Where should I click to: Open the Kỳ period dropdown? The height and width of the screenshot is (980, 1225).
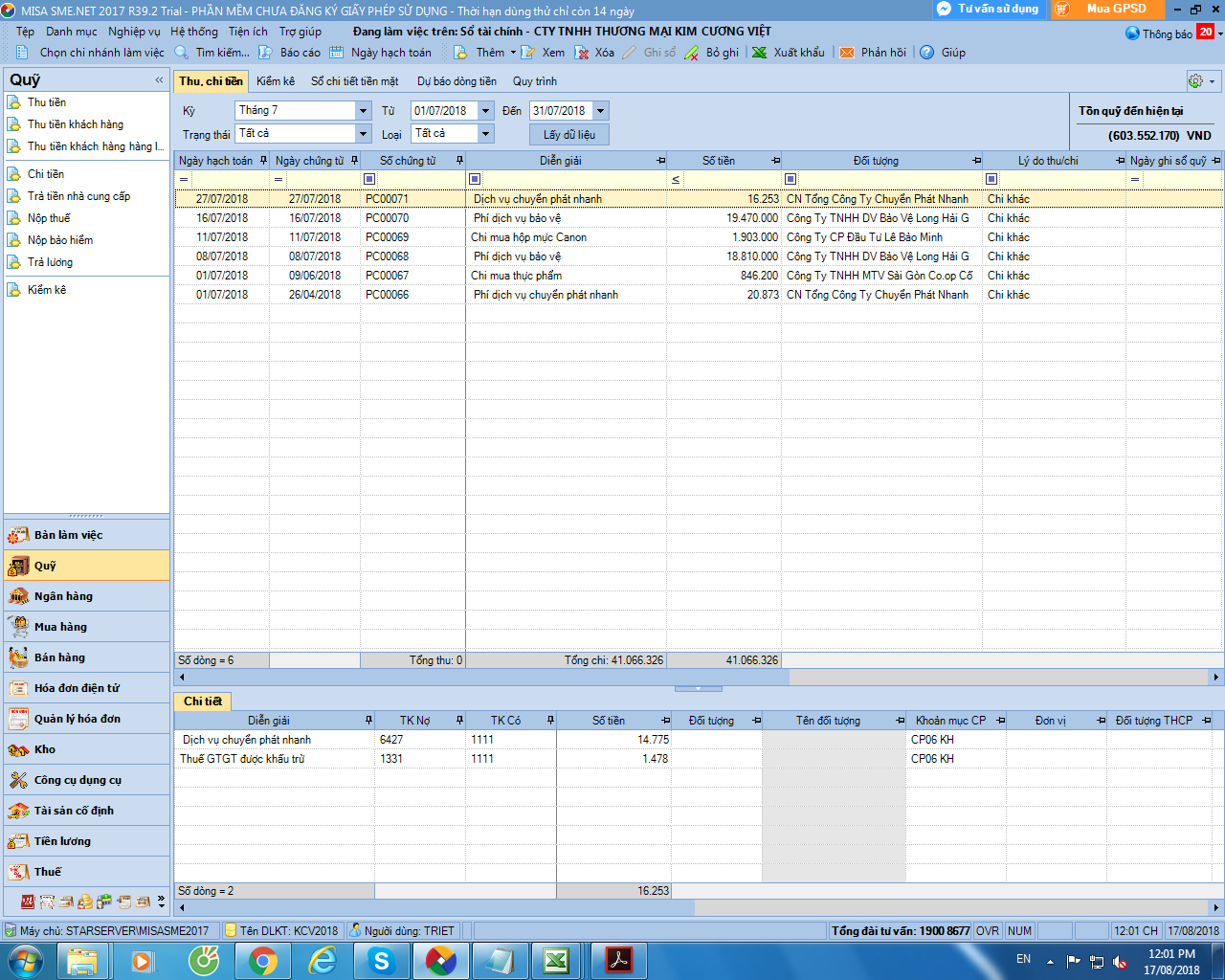click(x=363, y=111)
